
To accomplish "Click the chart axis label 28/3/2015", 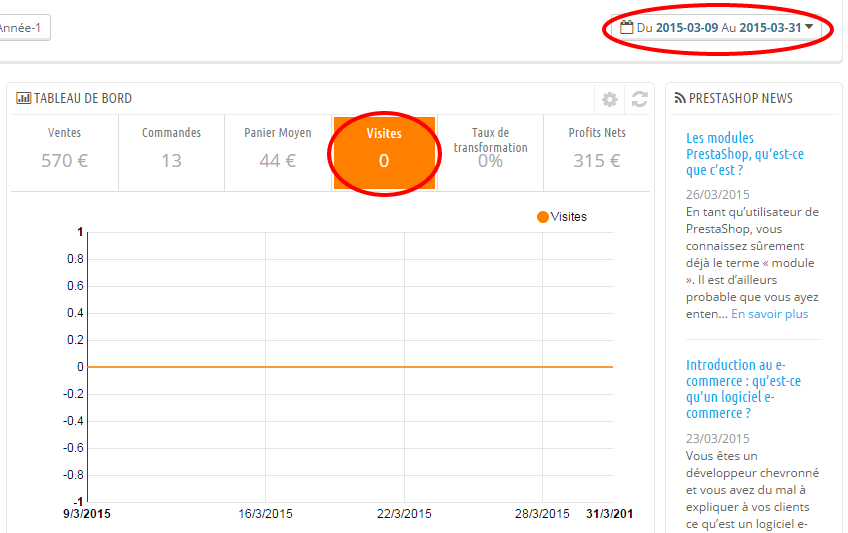I will pos(542,514).
